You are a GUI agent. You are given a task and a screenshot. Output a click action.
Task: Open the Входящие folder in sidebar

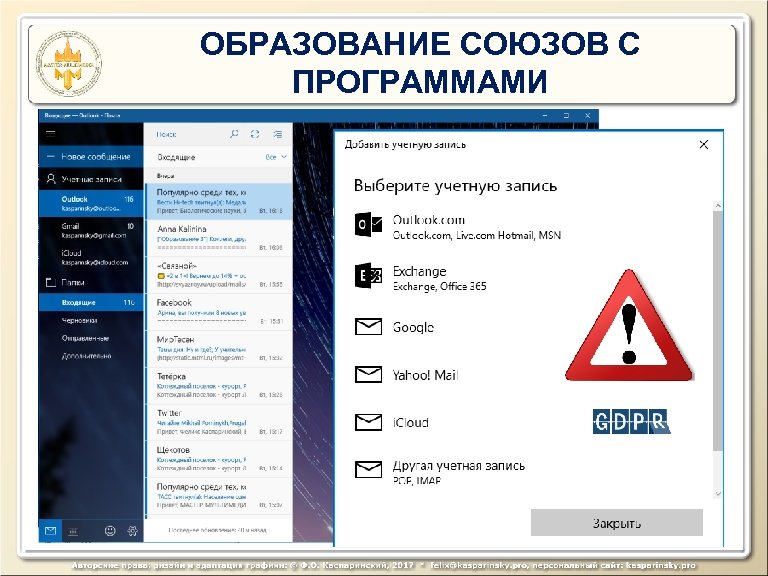click(91, 303)
